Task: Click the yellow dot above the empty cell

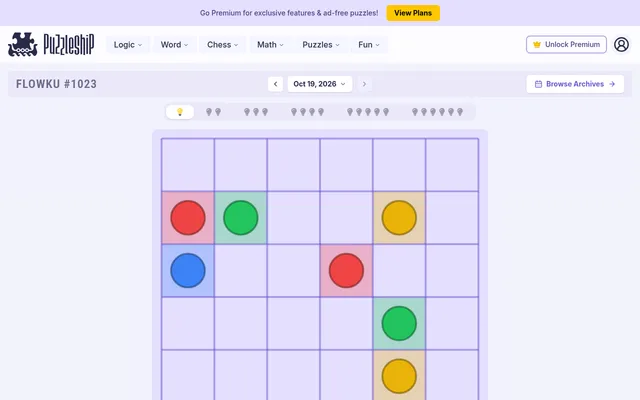Action: [x=399, y=218]
